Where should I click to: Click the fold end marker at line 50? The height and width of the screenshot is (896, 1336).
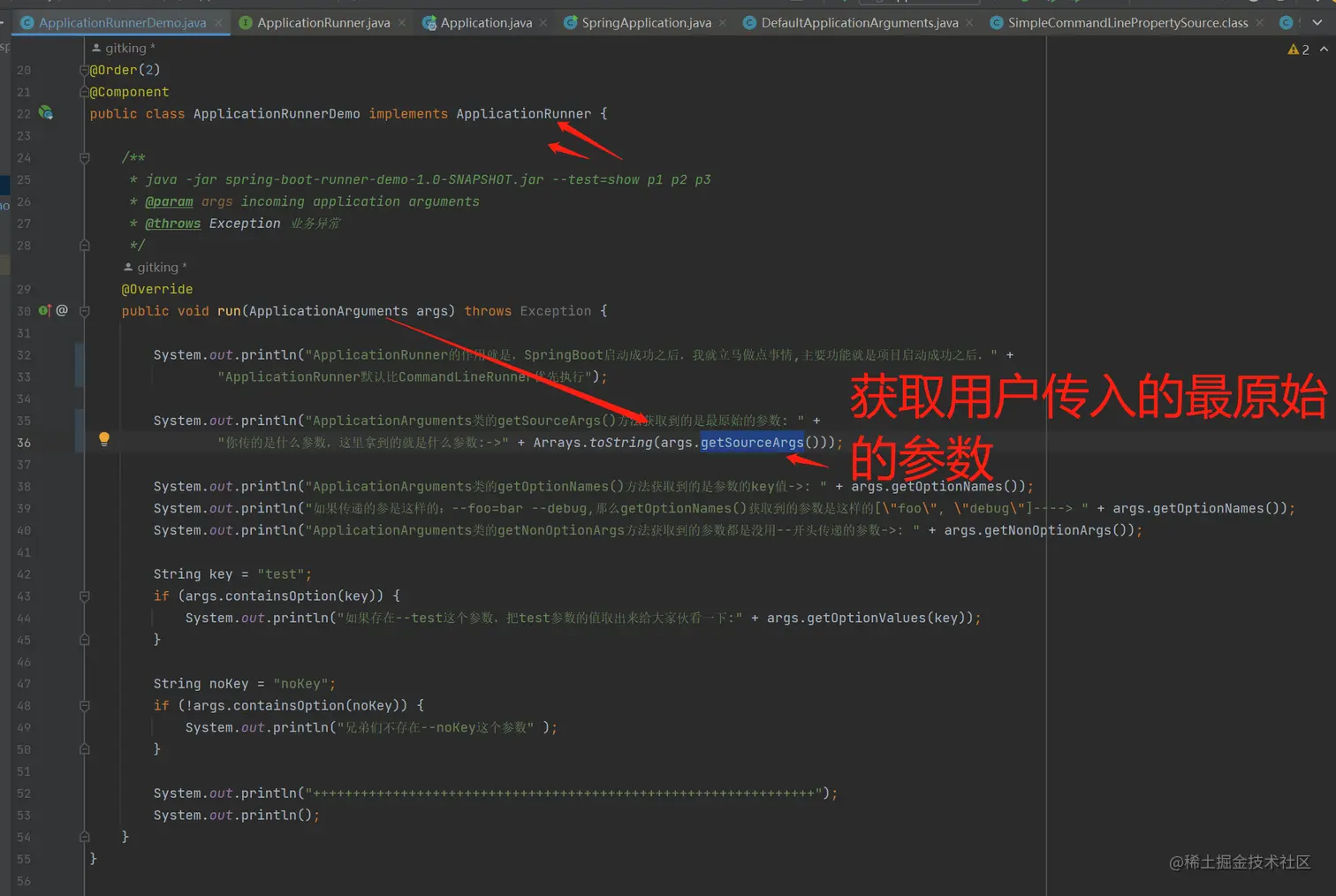click(85, 749)
